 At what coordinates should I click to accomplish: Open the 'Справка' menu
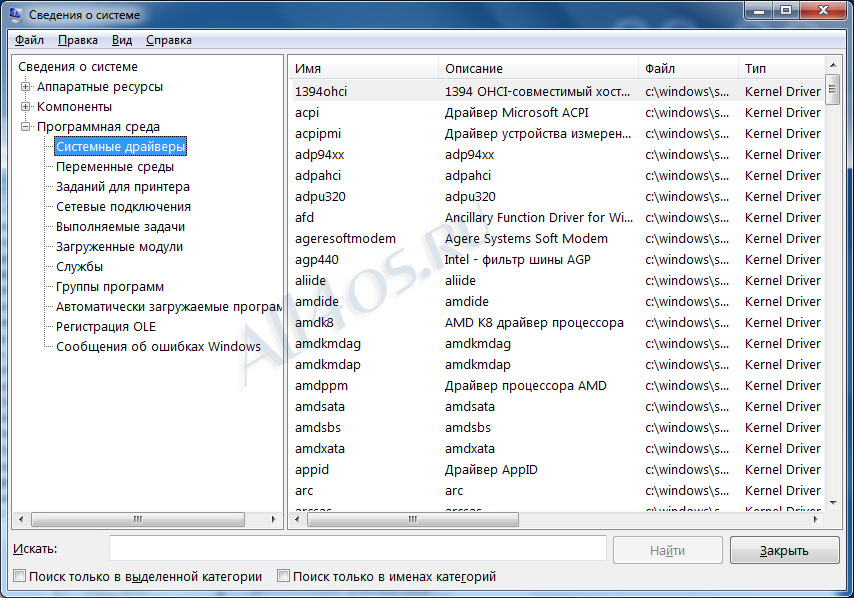(169, 40)
